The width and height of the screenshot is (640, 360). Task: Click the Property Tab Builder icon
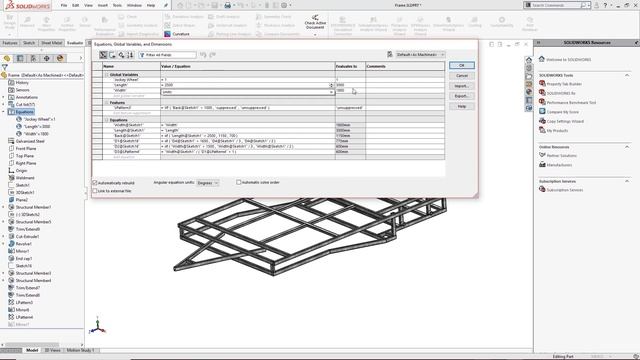(542, 83)
